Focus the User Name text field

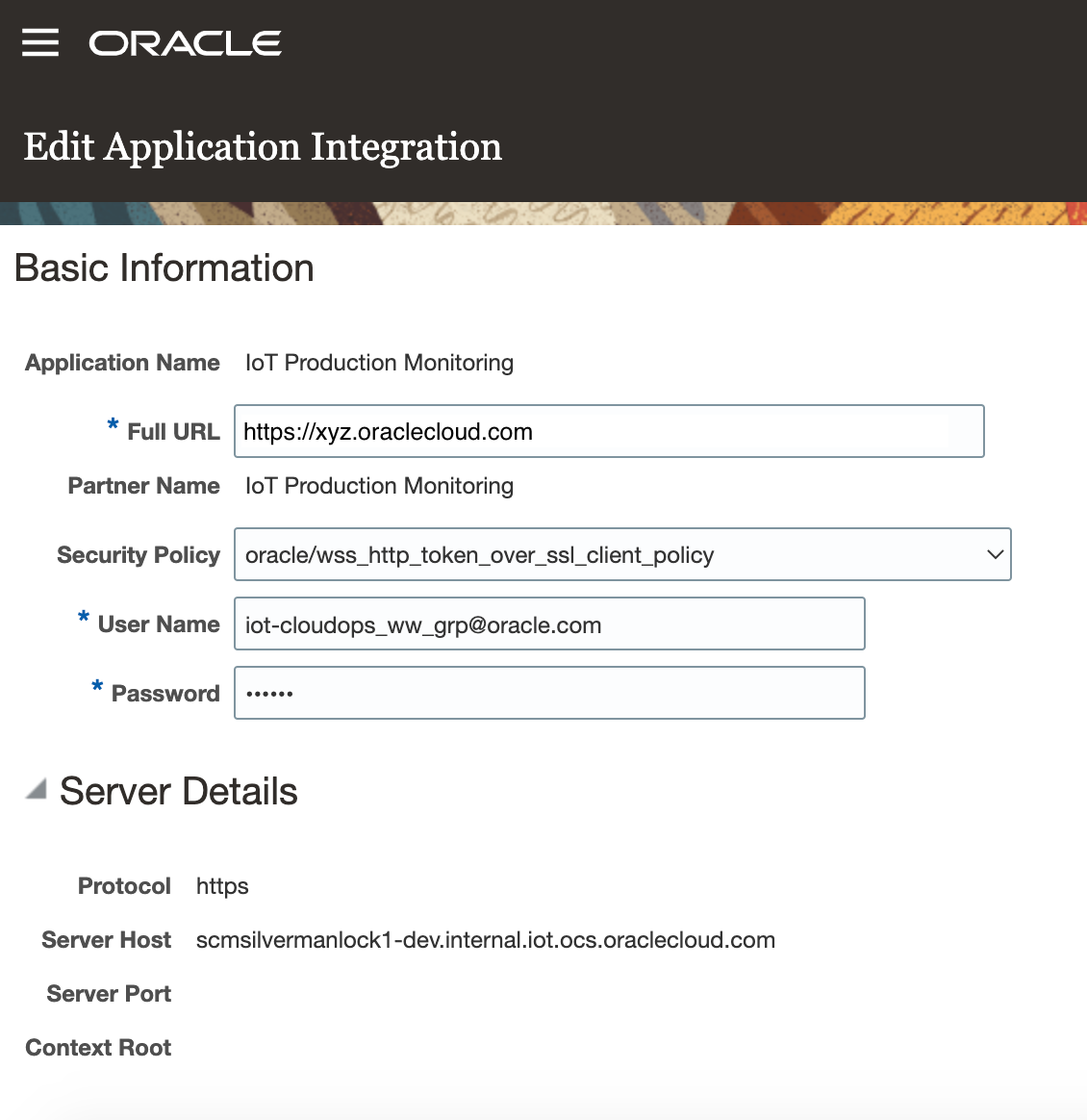click(x=548, y=624)
